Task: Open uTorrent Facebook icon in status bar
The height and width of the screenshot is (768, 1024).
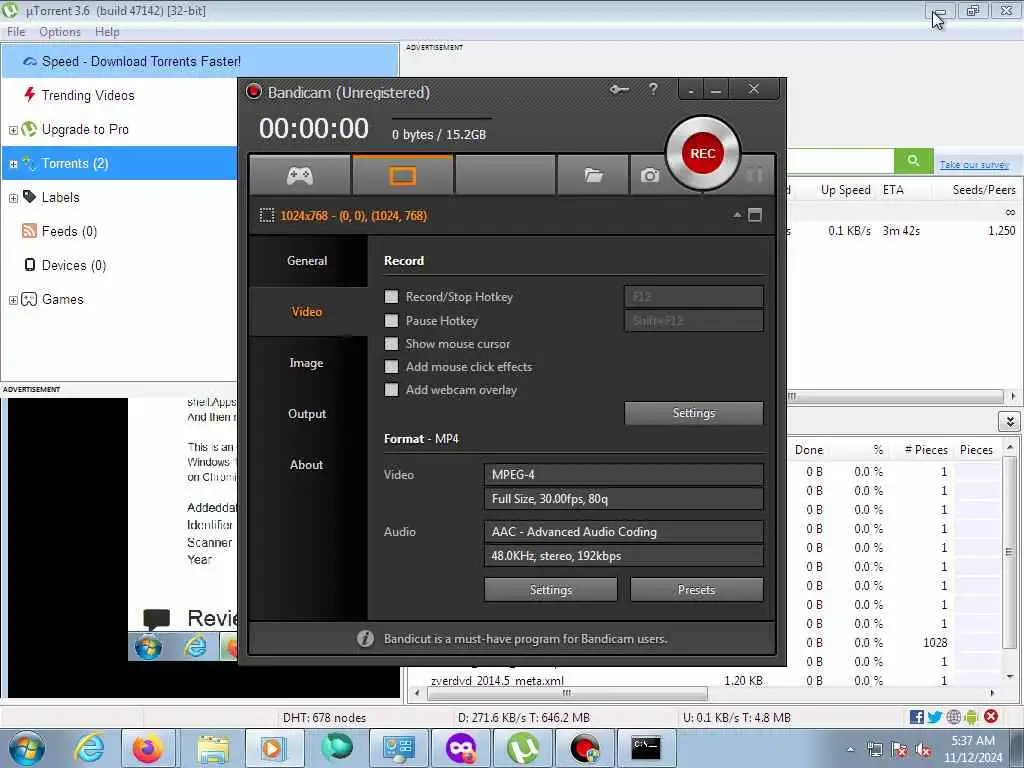Action: (x=917, y=717)
